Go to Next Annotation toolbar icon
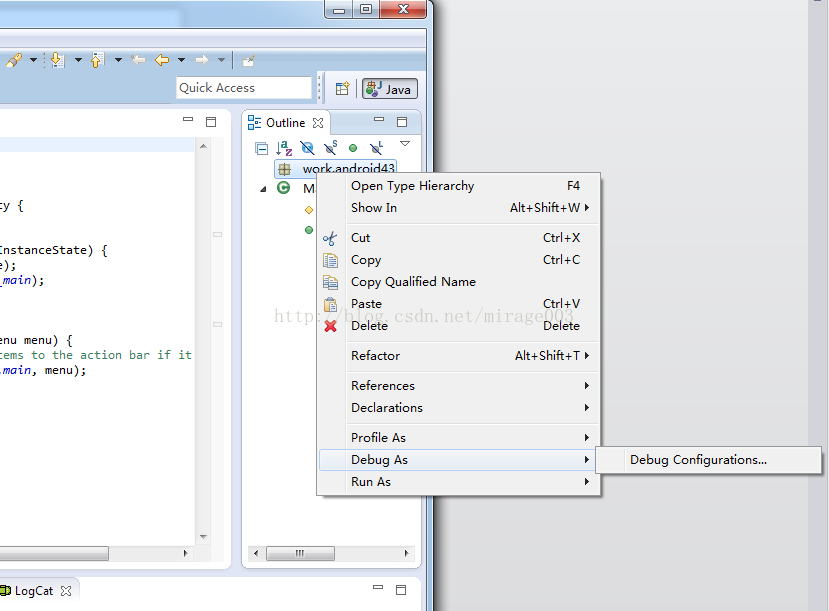This screenshot has height=611, width=829. coord(57,60)
